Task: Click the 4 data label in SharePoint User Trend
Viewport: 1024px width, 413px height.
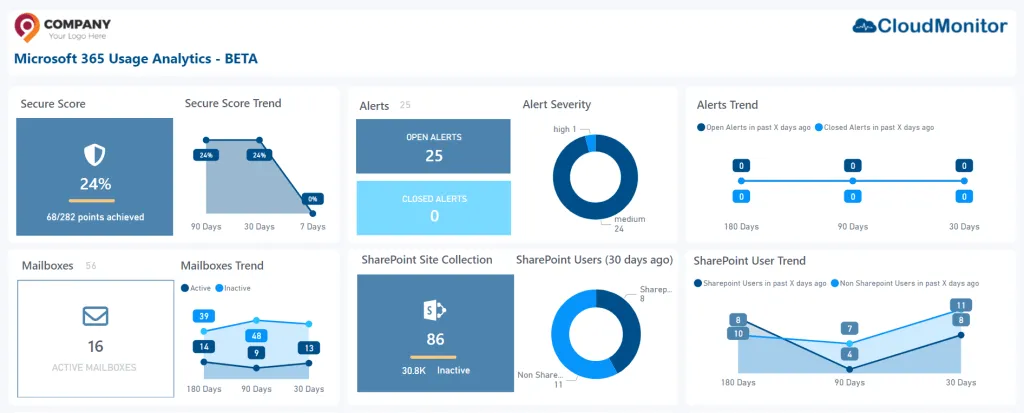Action: [x=849, y=354]
